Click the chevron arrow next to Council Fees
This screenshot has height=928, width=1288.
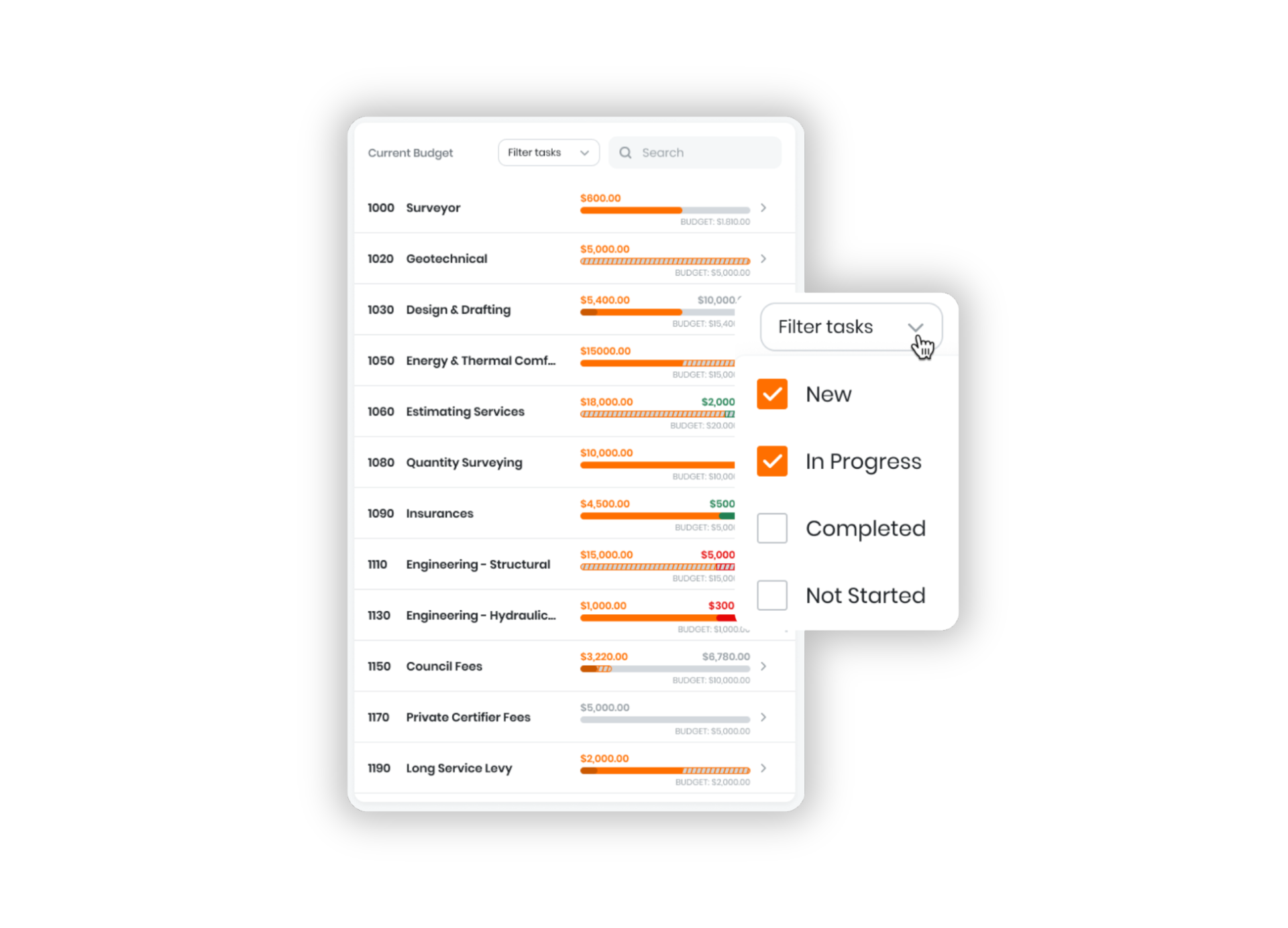click(766, 666)
